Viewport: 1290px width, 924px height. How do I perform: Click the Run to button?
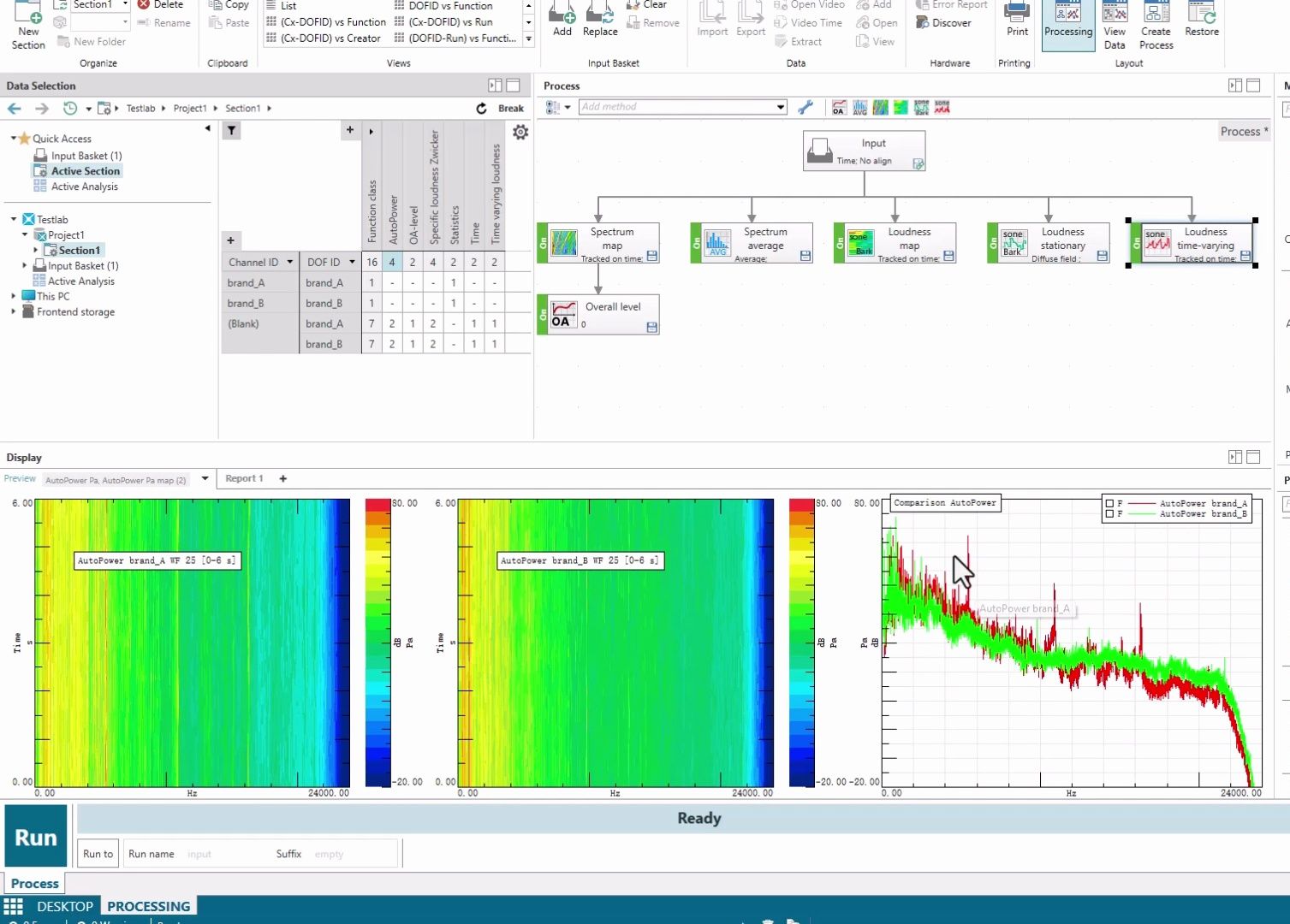click(x=98, y=854)
